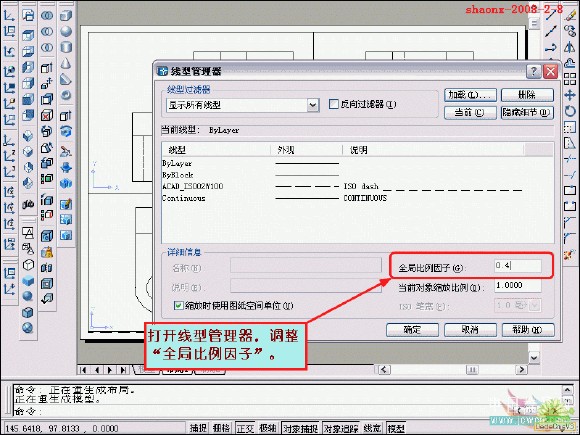580x435 pixels.
Task: Click the 当前(C) set current button
Action: tap(470, 112)
